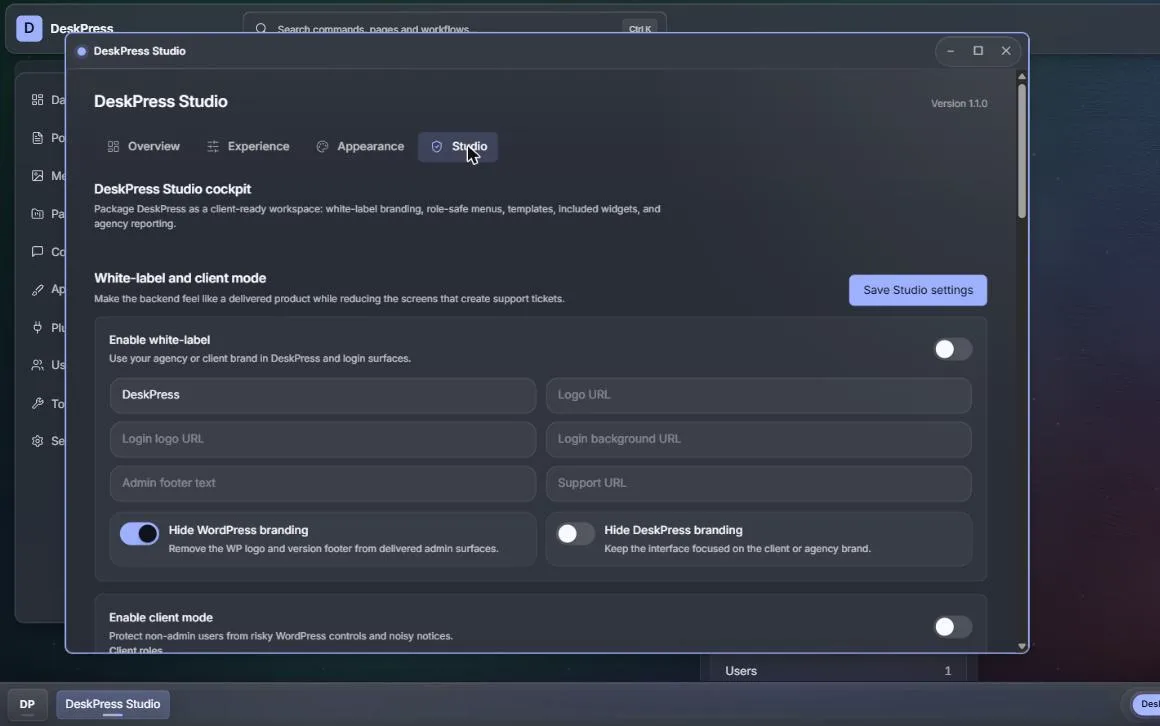This screenshot has width=1160, height=726.
Task: Click the Login background URL field
Action: point(758,440)
